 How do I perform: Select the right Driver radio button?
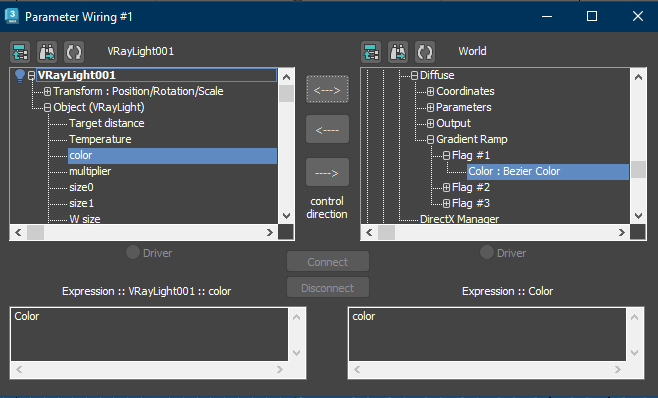pyautogui.click(x=487, y=252)
